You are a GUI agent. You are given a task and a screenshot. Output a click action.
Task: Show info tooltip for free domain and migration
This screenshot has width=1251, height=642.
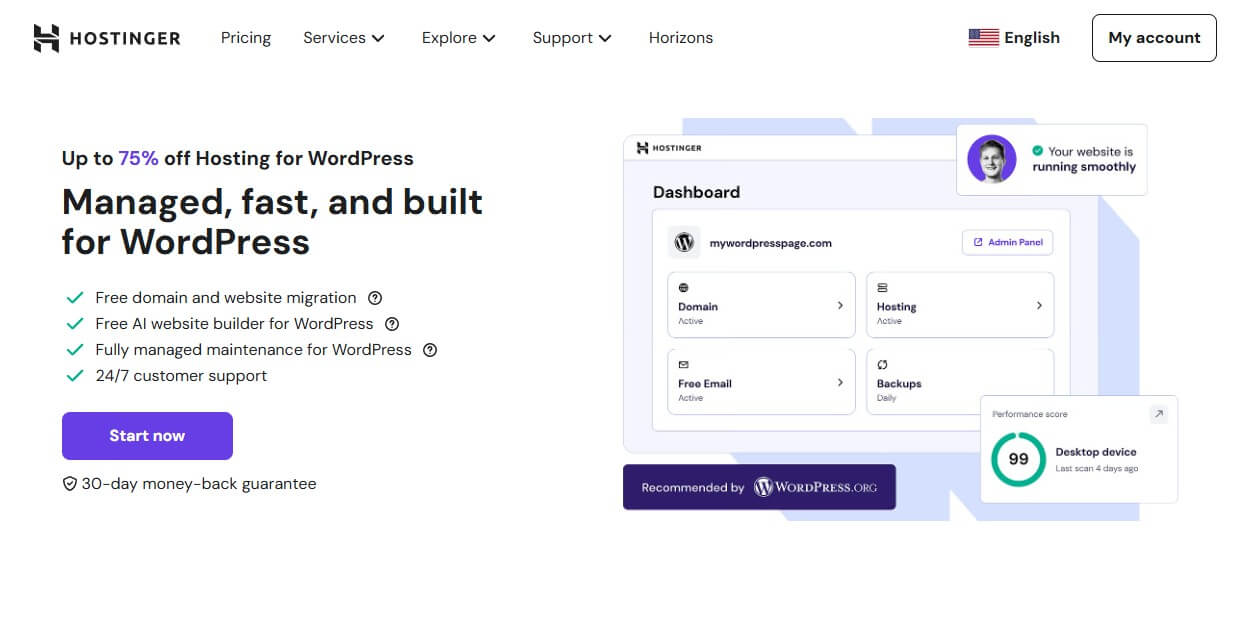coord(375,298)
